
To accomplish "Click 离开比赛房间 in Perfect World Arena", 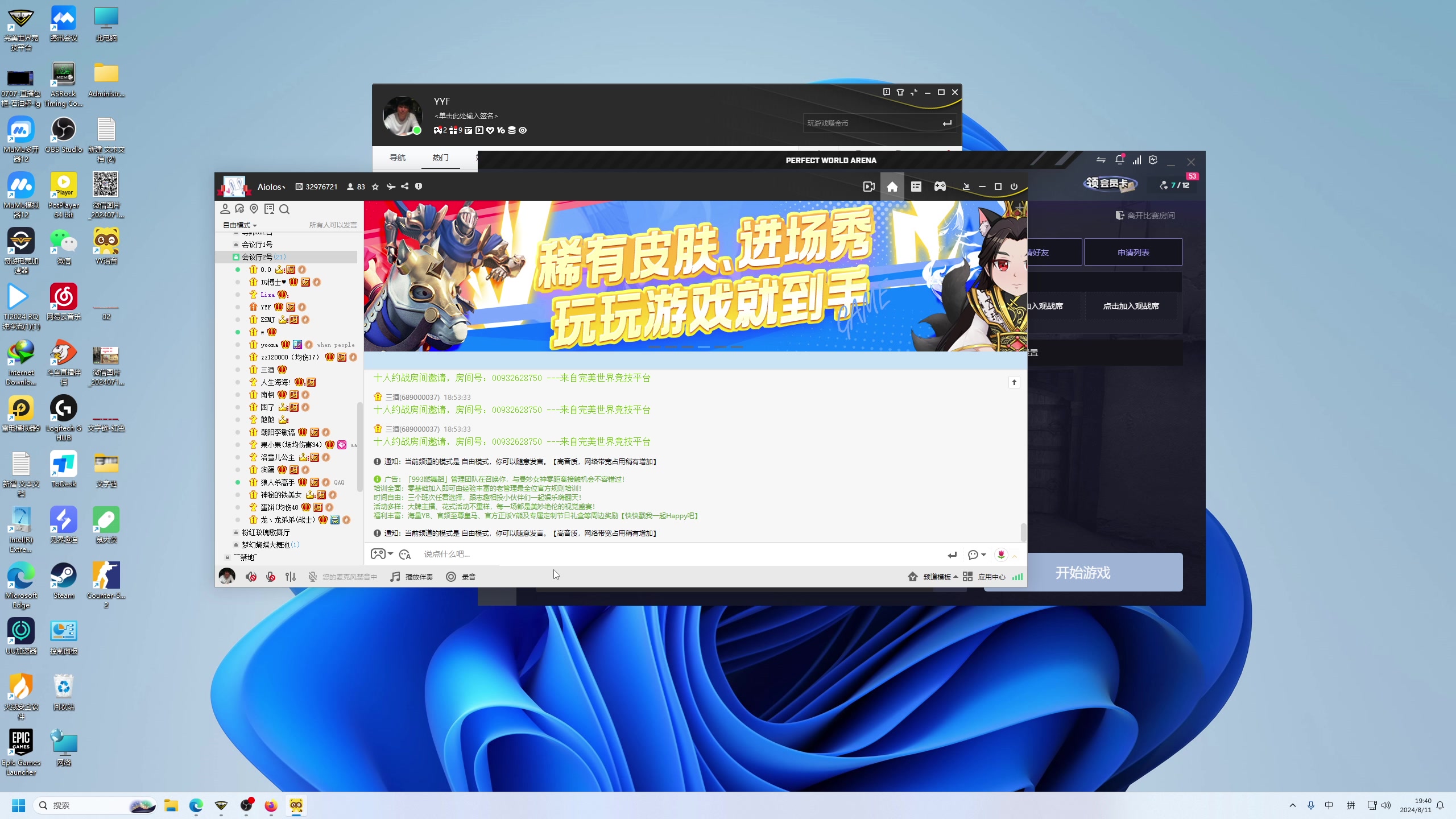I will point(1145,216).
